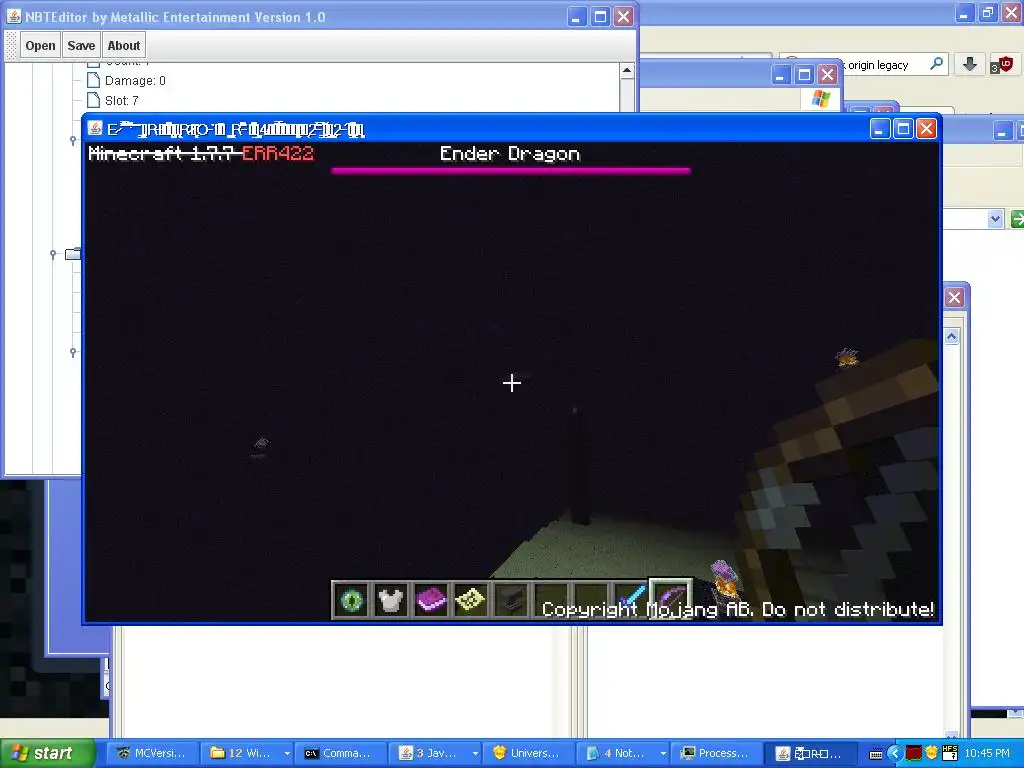The height and width of the screenshot is (768, 1024).
Task: Click the Windows flag logo in background window
Action: click(x=820, y=99)
